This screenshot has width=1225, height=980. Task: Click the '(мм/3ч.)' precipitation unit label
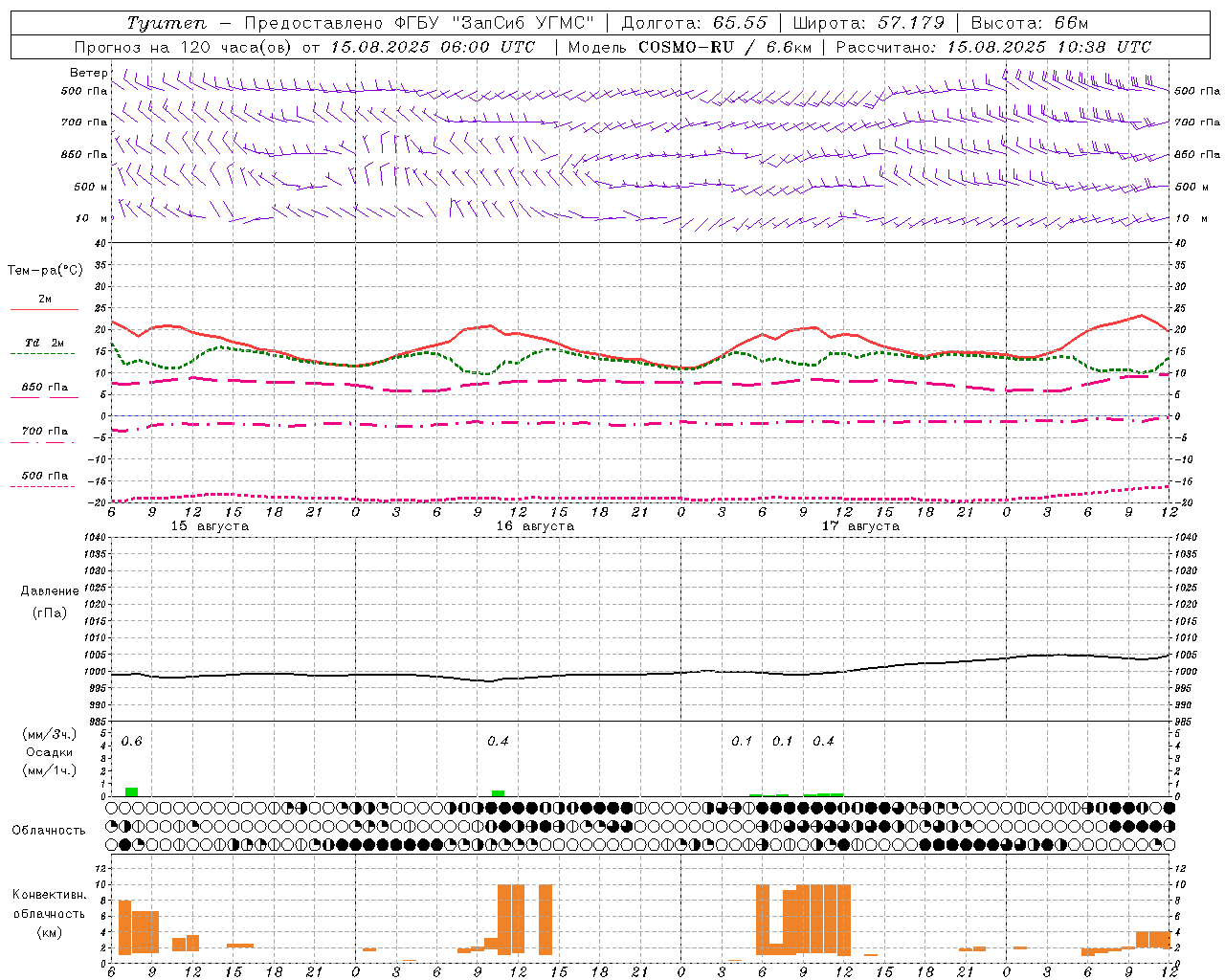coord(50,735)
